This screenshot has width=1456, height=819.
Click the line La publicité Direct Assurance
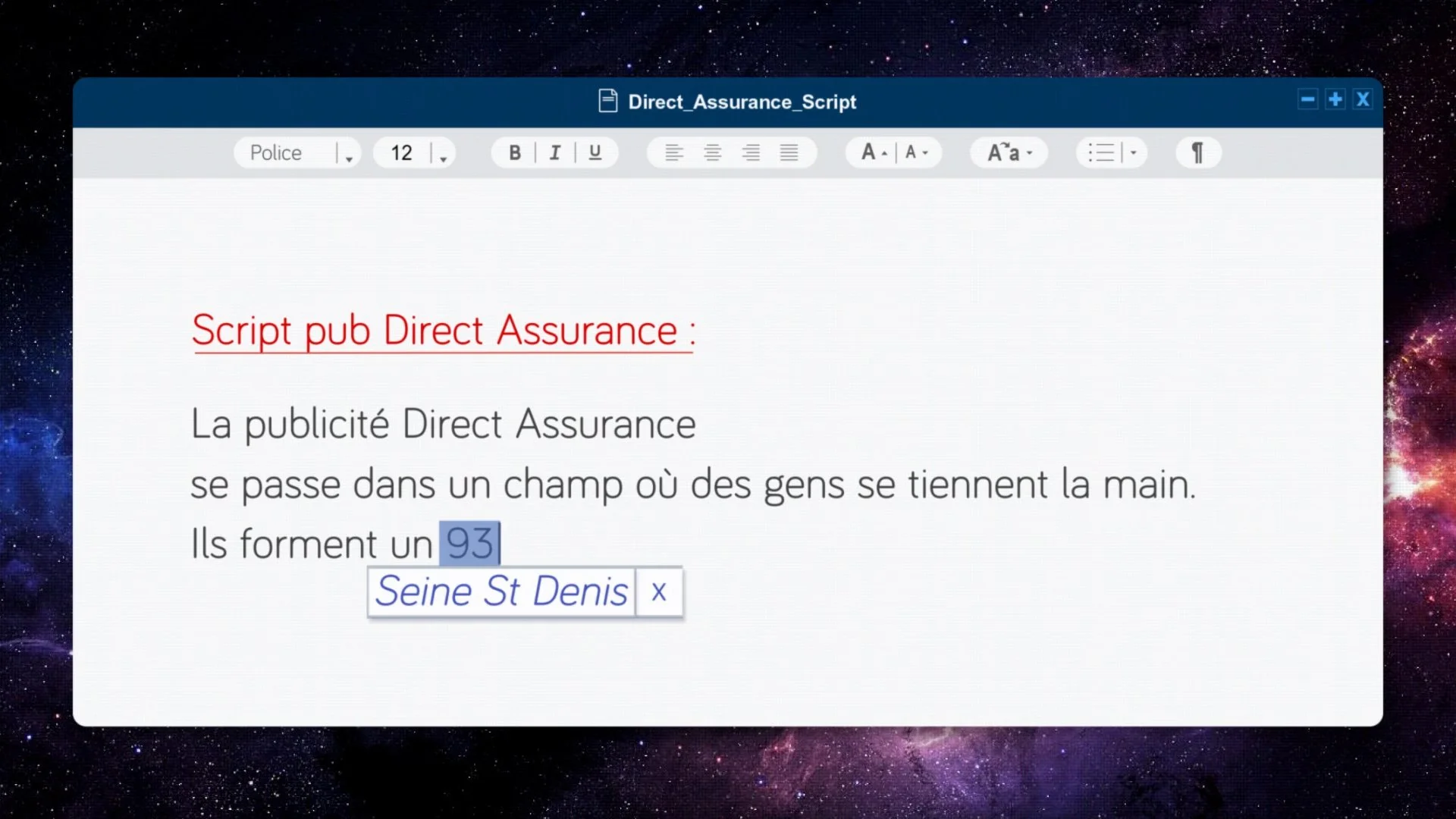click(x=444, y=424)
